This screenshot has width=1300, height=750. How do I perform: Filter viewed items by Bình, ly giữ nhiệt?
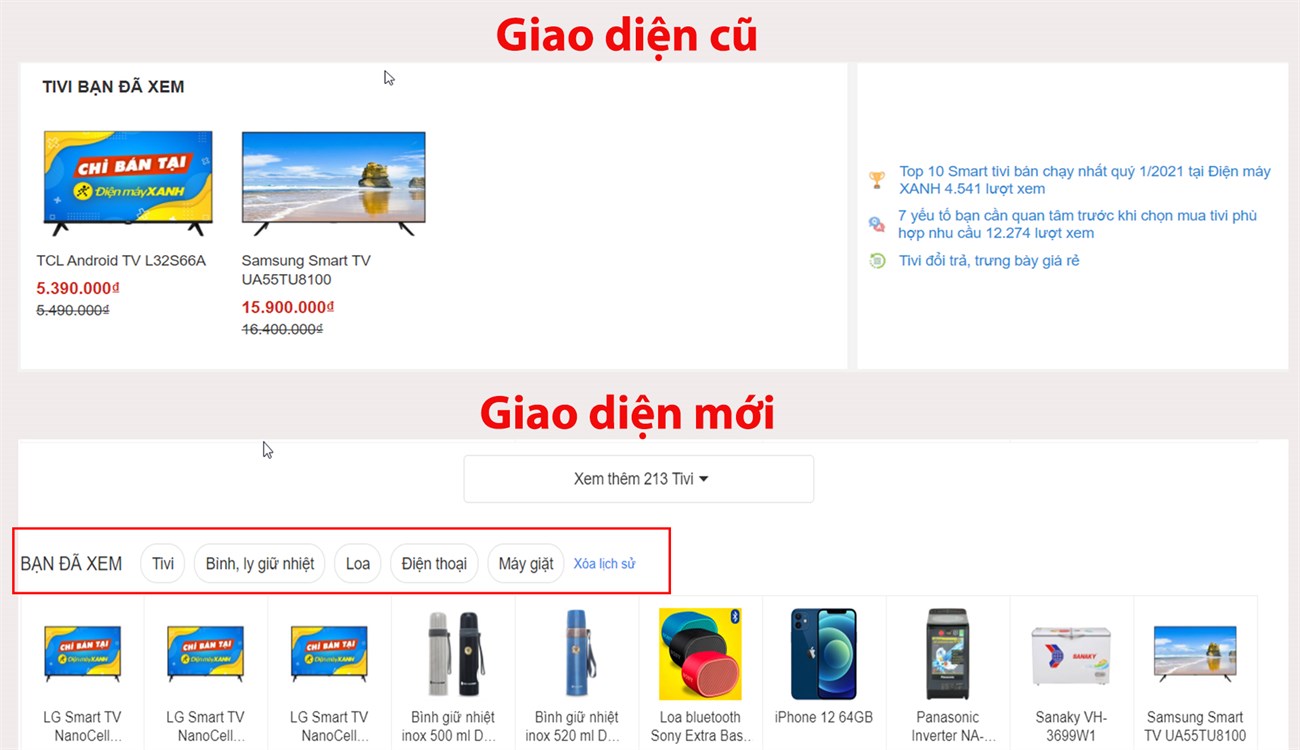pyautogui.click(x=260, y=564)
